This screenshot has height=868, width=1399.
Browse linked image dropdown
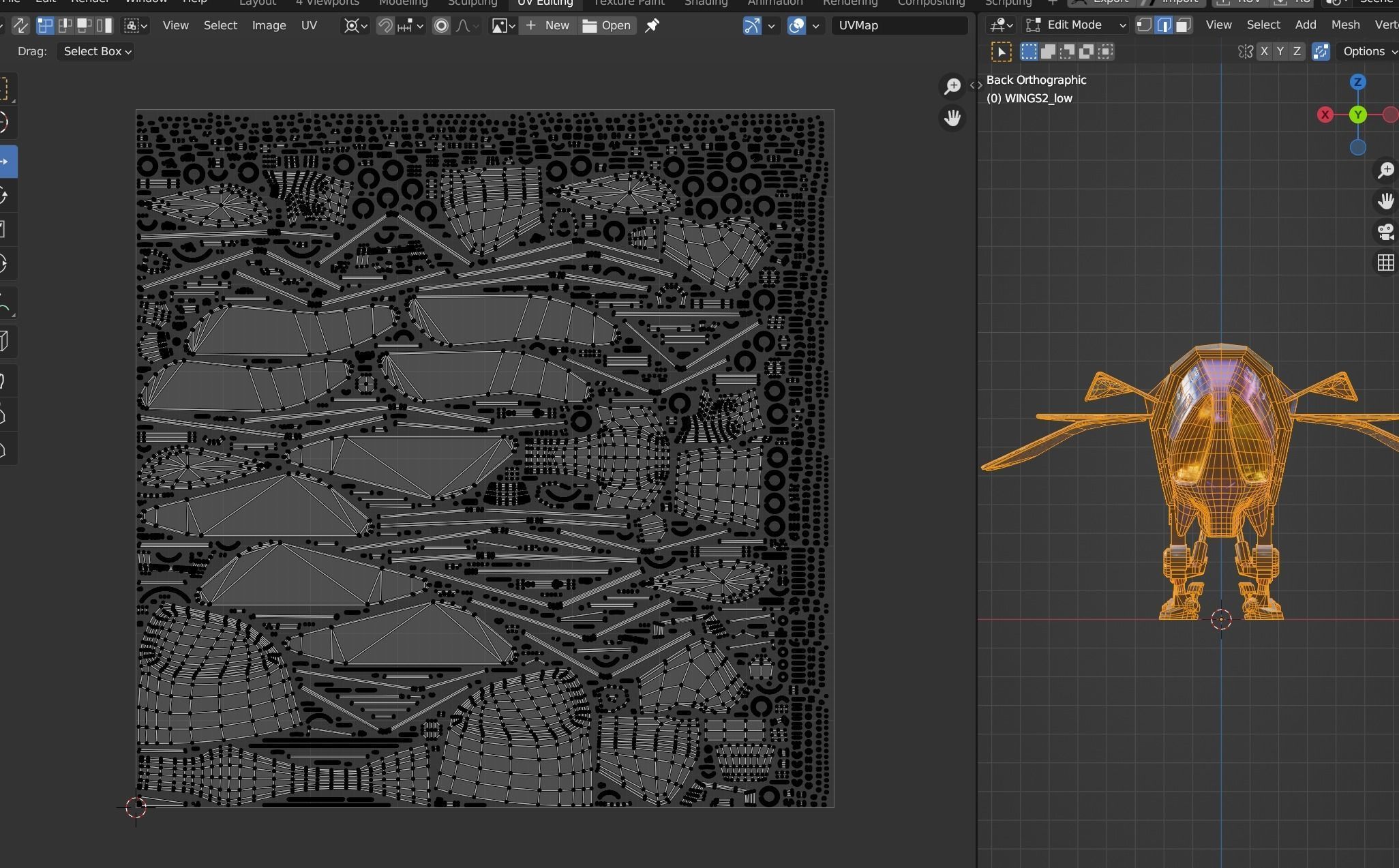[x=503, y=26]
